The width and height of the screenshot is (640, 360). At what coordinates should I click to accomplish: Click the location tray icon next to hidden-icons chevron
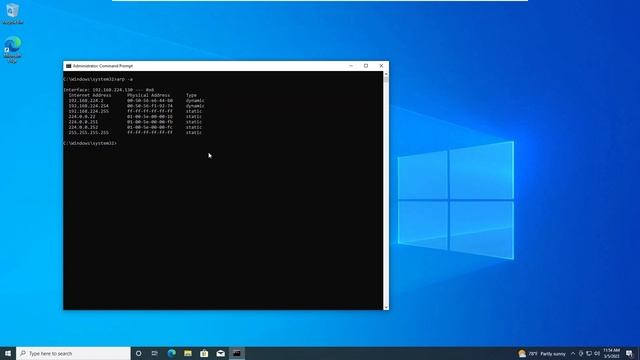click(581, 353)
